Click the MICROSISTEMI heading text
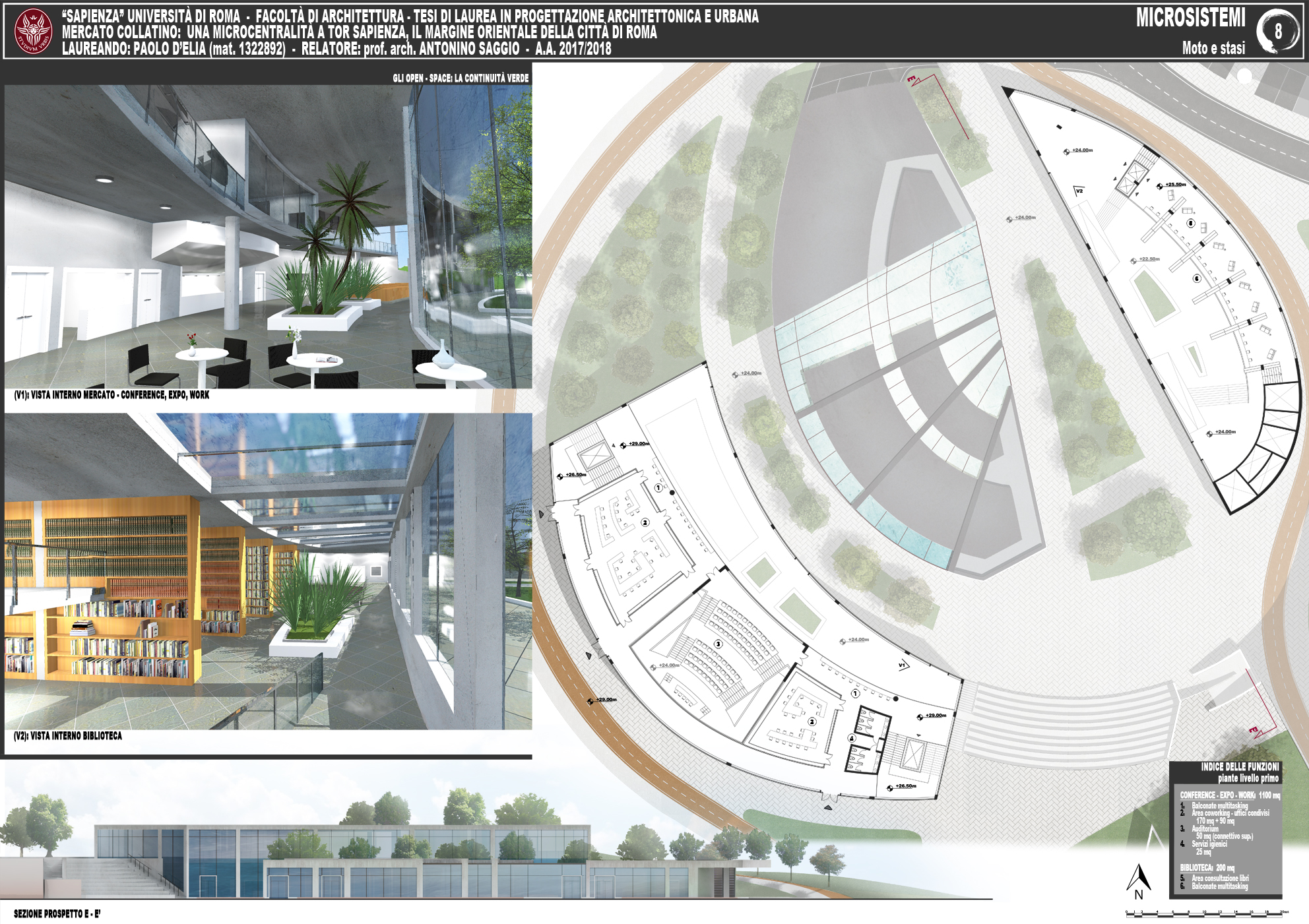Screen dimensions: 1309x924 point(1190,18)
